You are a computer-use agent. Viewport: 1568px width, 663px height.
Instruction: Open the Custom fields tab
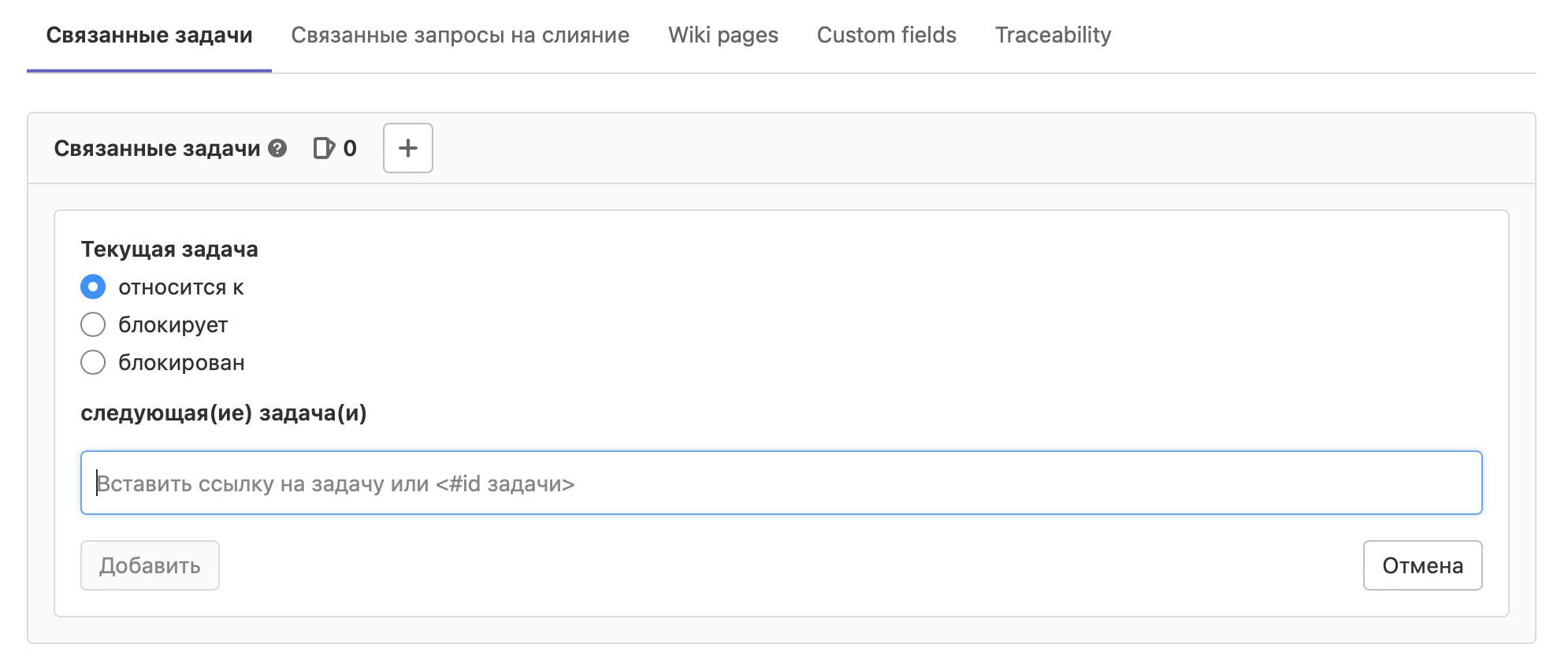[x=886, y=35]
